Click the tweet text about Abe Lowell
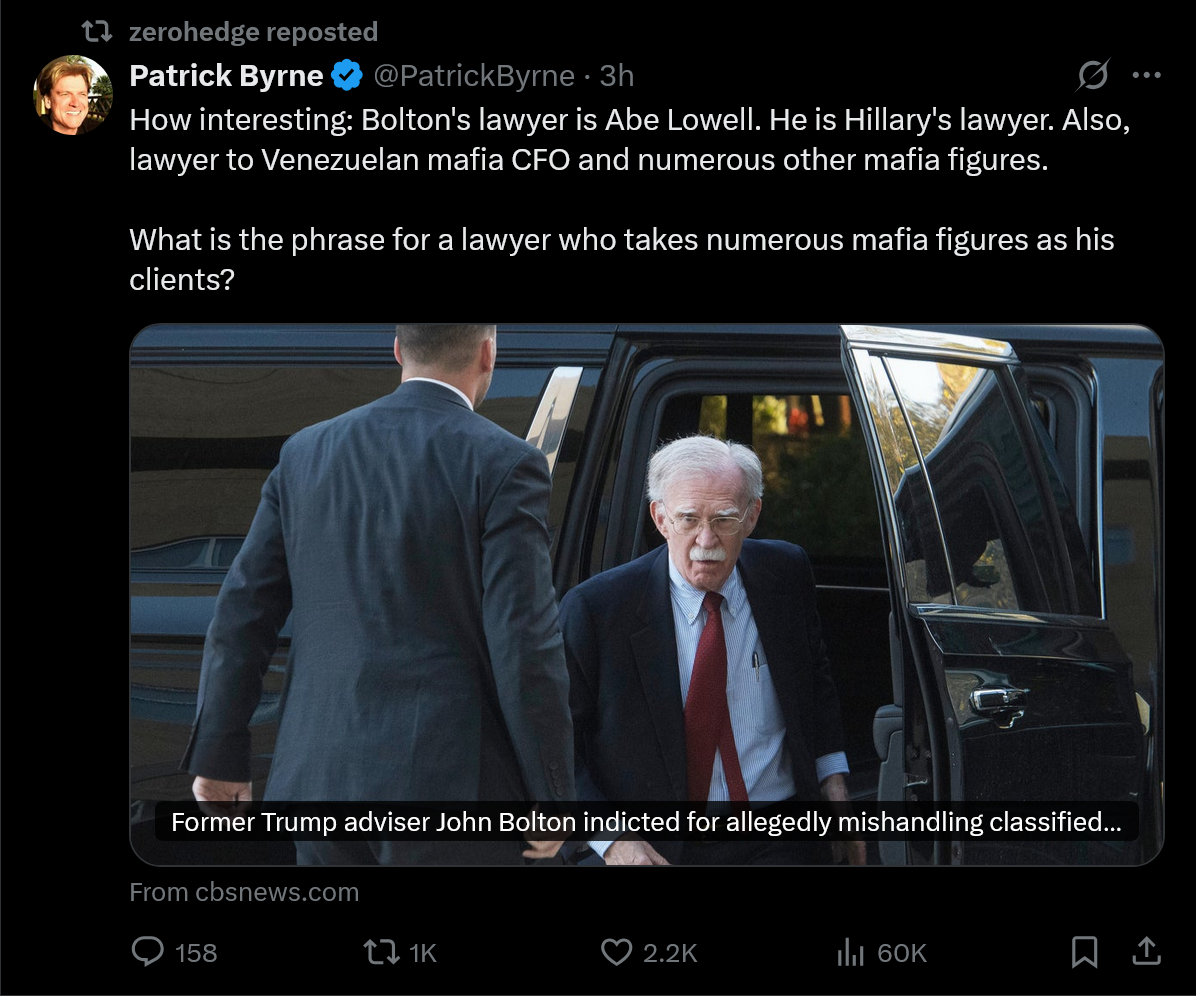The height and width of the screenshot is (996, 1196). pos(630,140)
